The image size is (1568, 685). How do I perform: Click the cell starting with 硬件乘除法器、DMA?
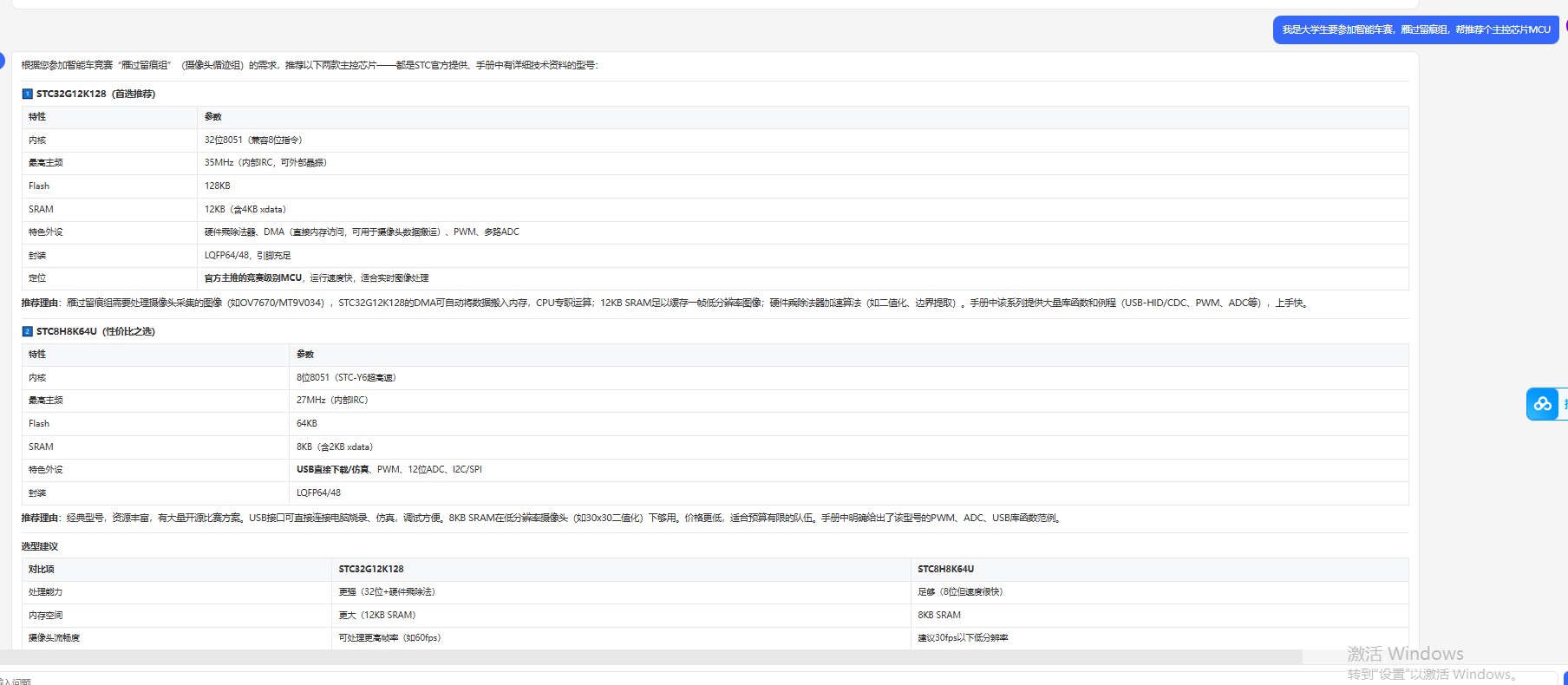tap(362, 232)
